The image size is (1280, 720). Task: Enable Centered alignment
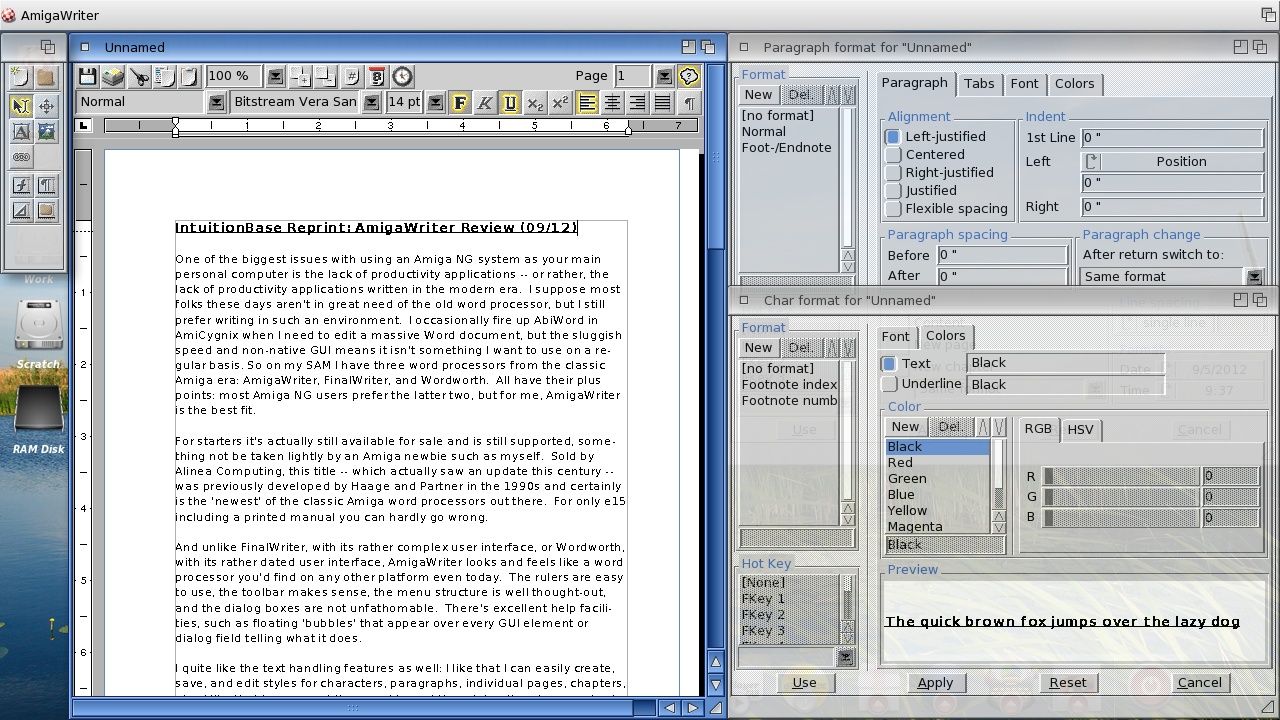tap(893, 154)
